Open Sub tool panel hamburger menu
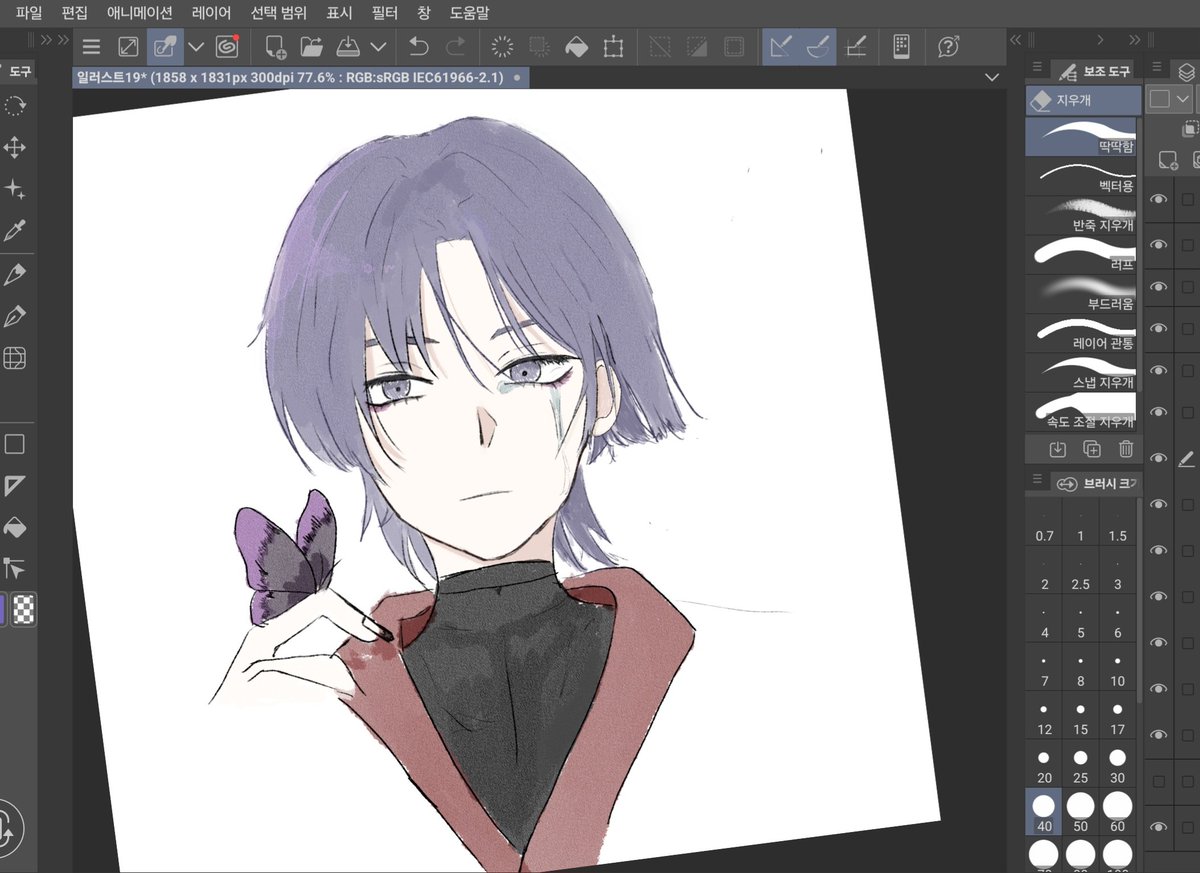The image size is (1200, 873). [1037, 69]
